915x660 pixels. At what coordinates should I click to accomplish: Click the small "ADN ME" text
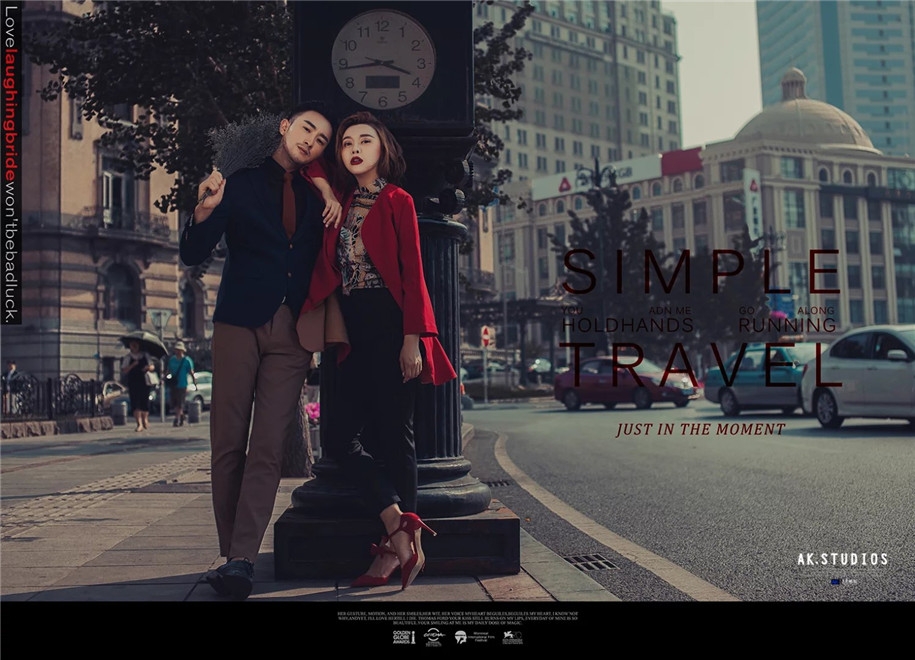(670, 310)
